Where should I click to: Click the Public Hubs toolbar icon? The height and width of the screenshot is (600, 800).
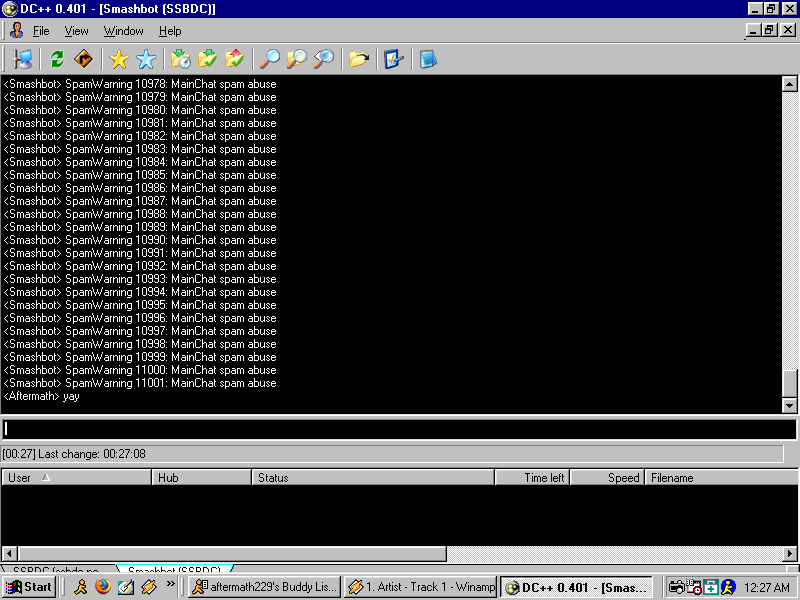point(22,60)
